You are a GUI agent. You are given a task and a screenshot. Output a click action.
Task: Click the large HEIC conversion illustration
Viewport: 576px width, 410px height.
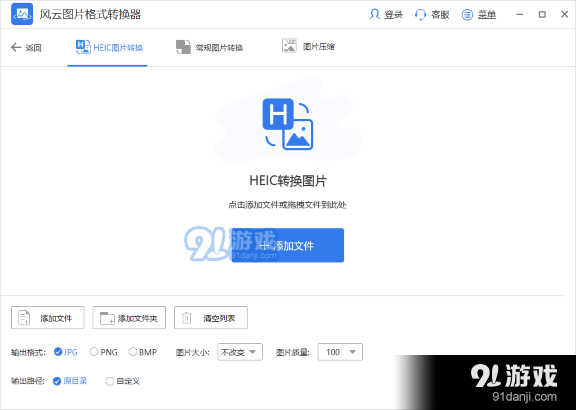coord(288,124)
